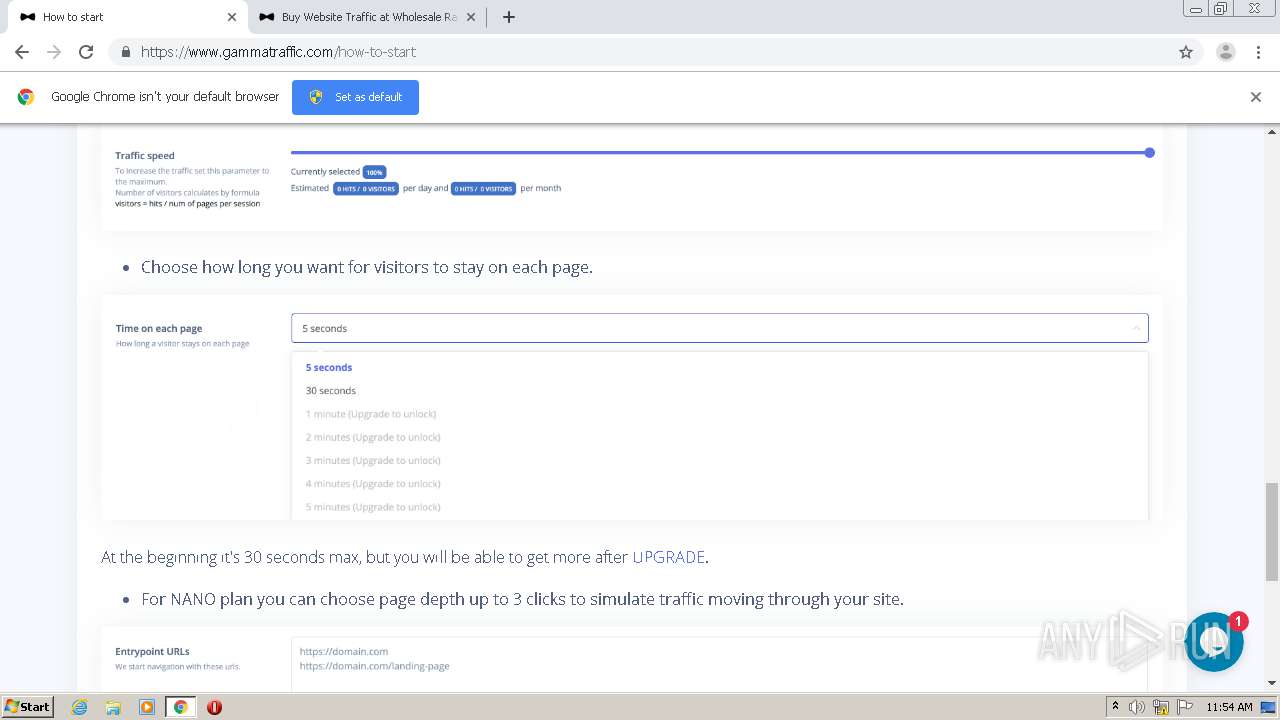The width and height of the screenshot is (1280, 720).
Task: Open file explorer from taskbar
Action: 113,707
